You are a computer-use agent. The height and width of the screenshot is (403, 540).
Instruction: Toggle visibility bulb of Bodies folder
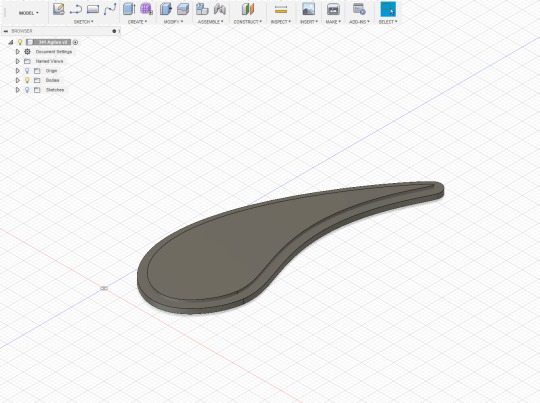tap(27, 80)
